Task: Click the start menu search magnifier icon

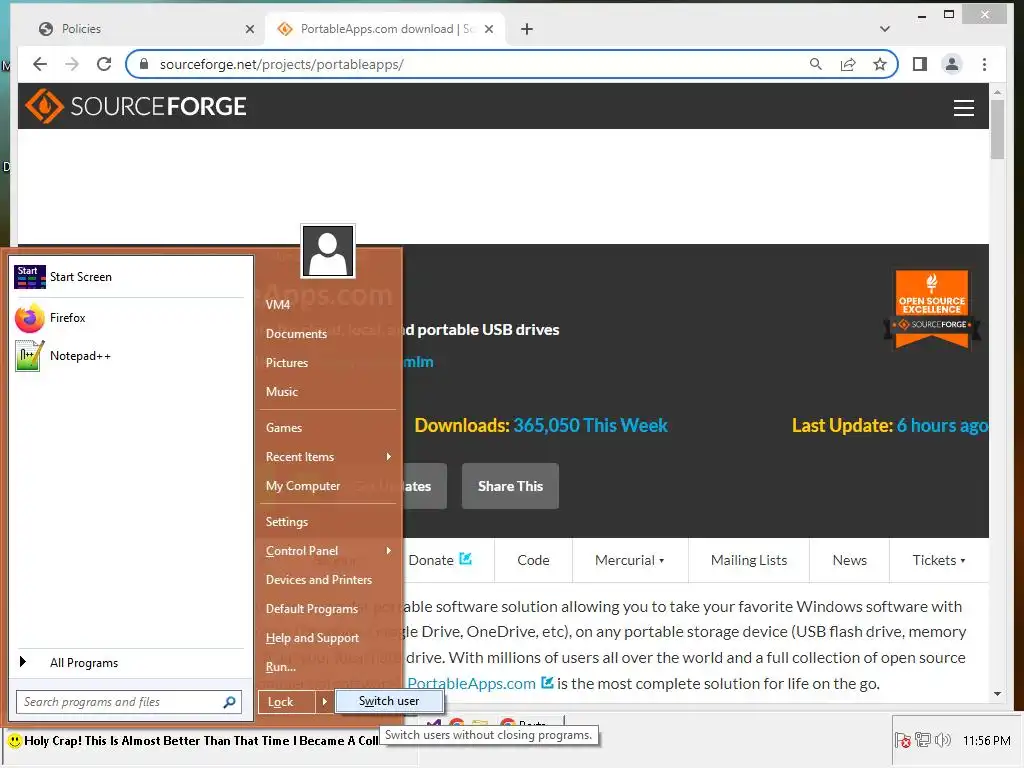Action: (x=229, y=702)
